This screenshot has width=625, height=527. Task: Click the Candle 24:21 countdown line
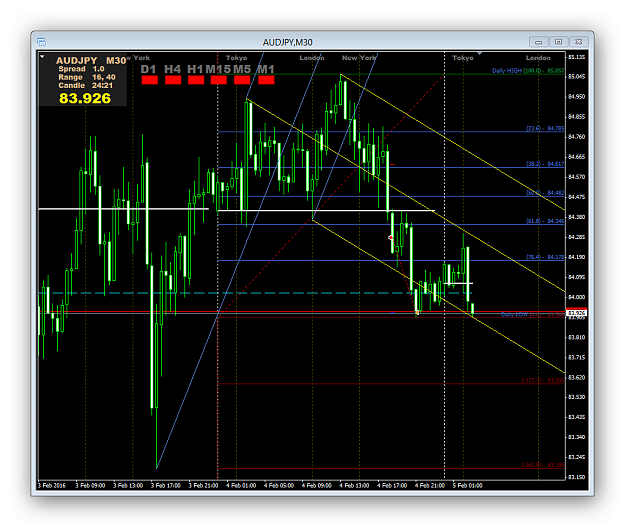pos(85,86)
